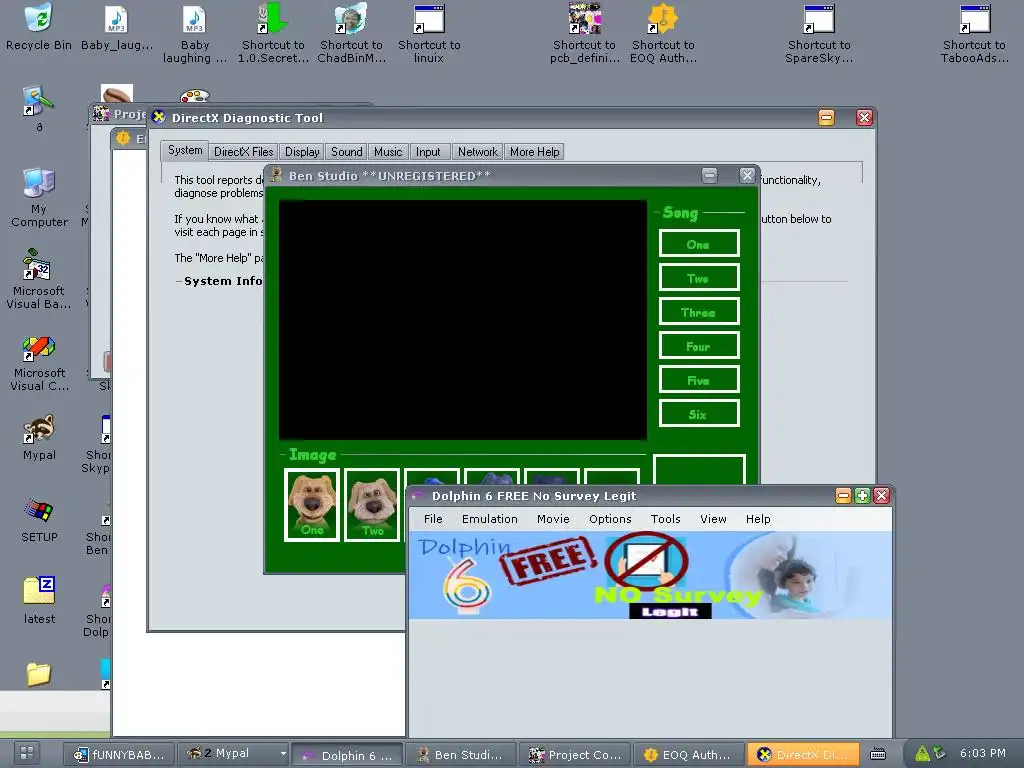Select Ben image thumbnail Two
Viewport: 1024px width, 768px height.
(372, 505)
